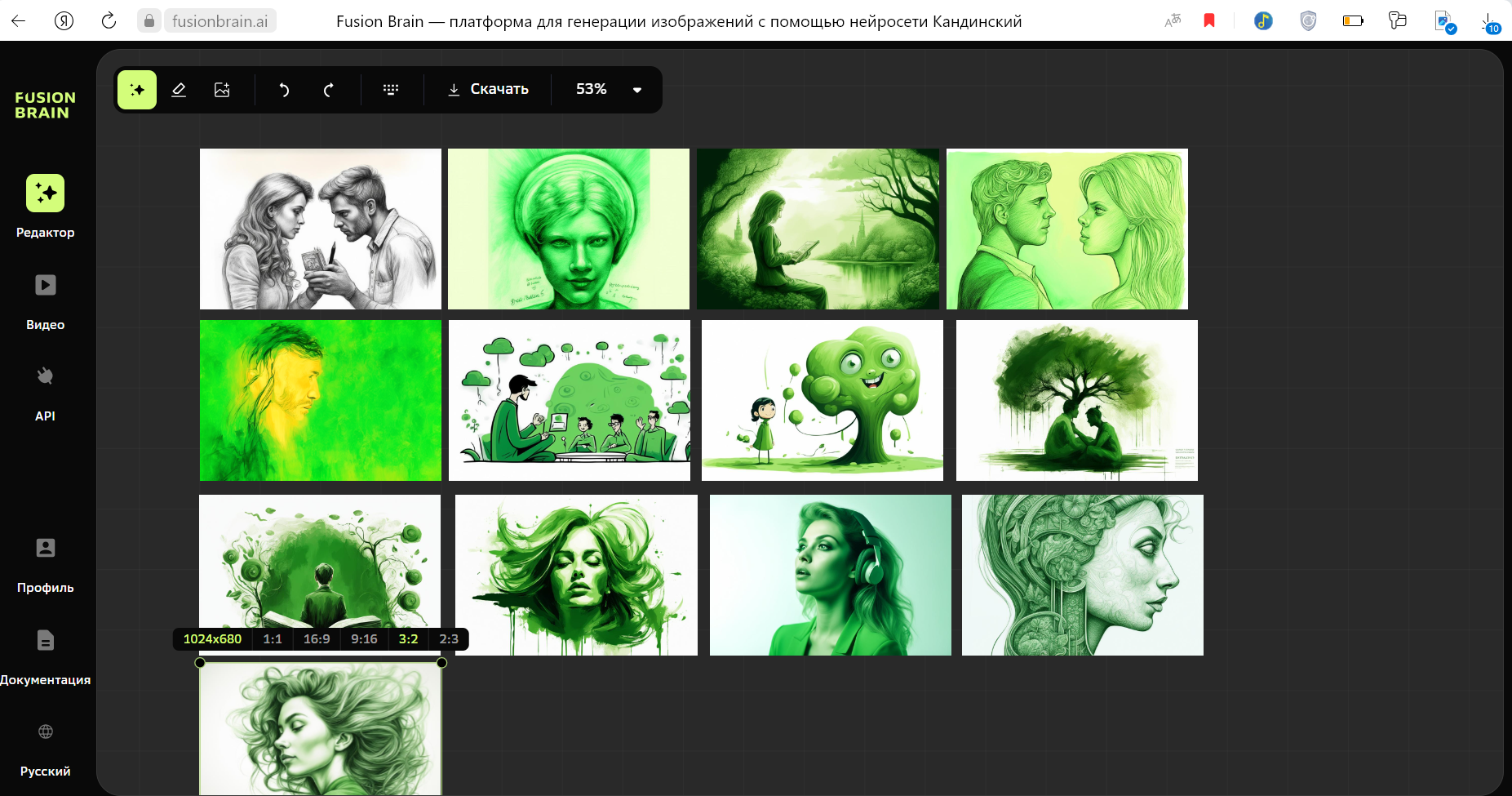Select the ornate mechanical head profile image
The height and width of the screenshot is (796, 1512).
click(1083, 575)
